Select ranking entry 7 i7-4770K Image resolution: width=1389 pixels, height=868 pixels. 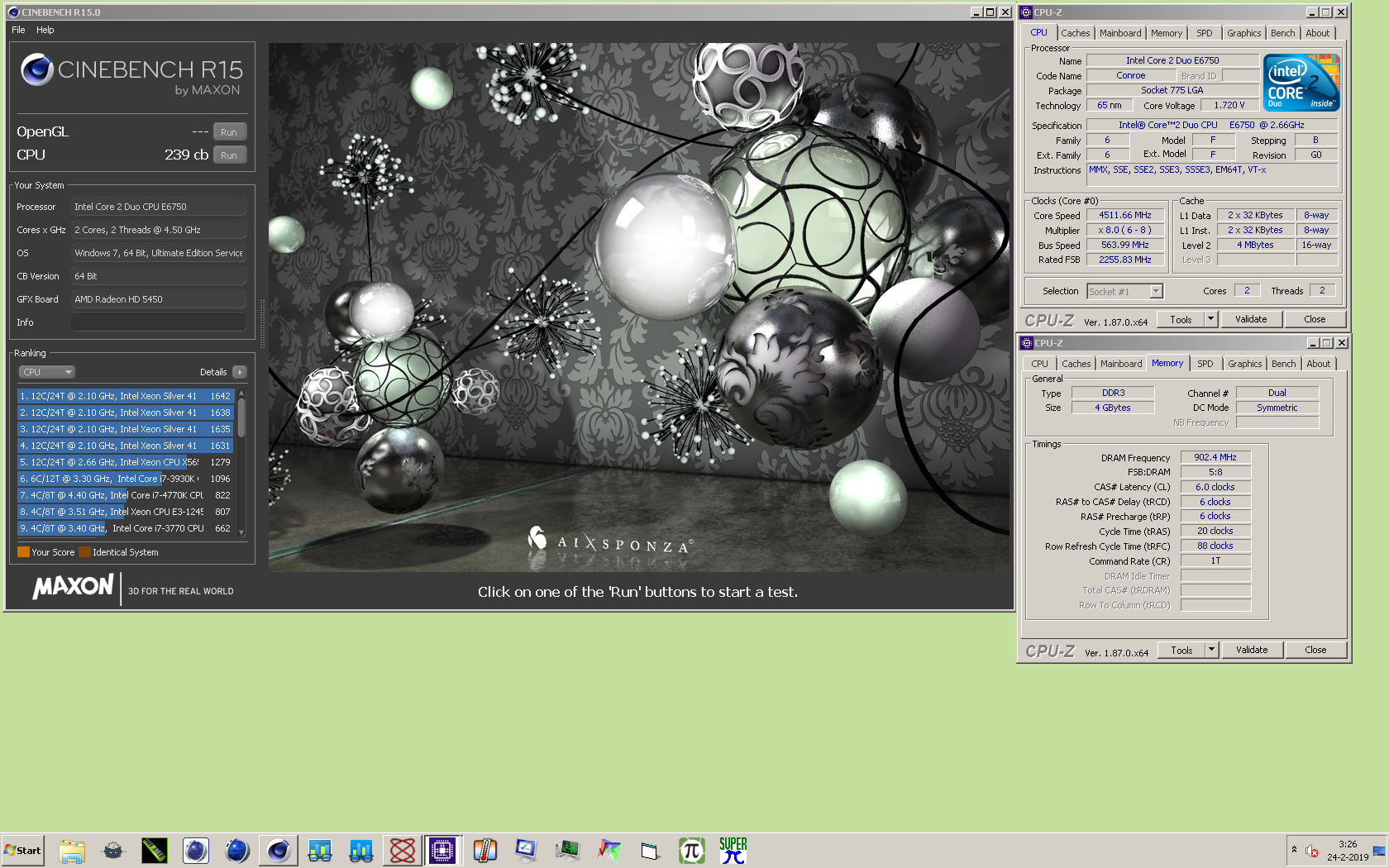pyautogui.click(x=126, y=495)
